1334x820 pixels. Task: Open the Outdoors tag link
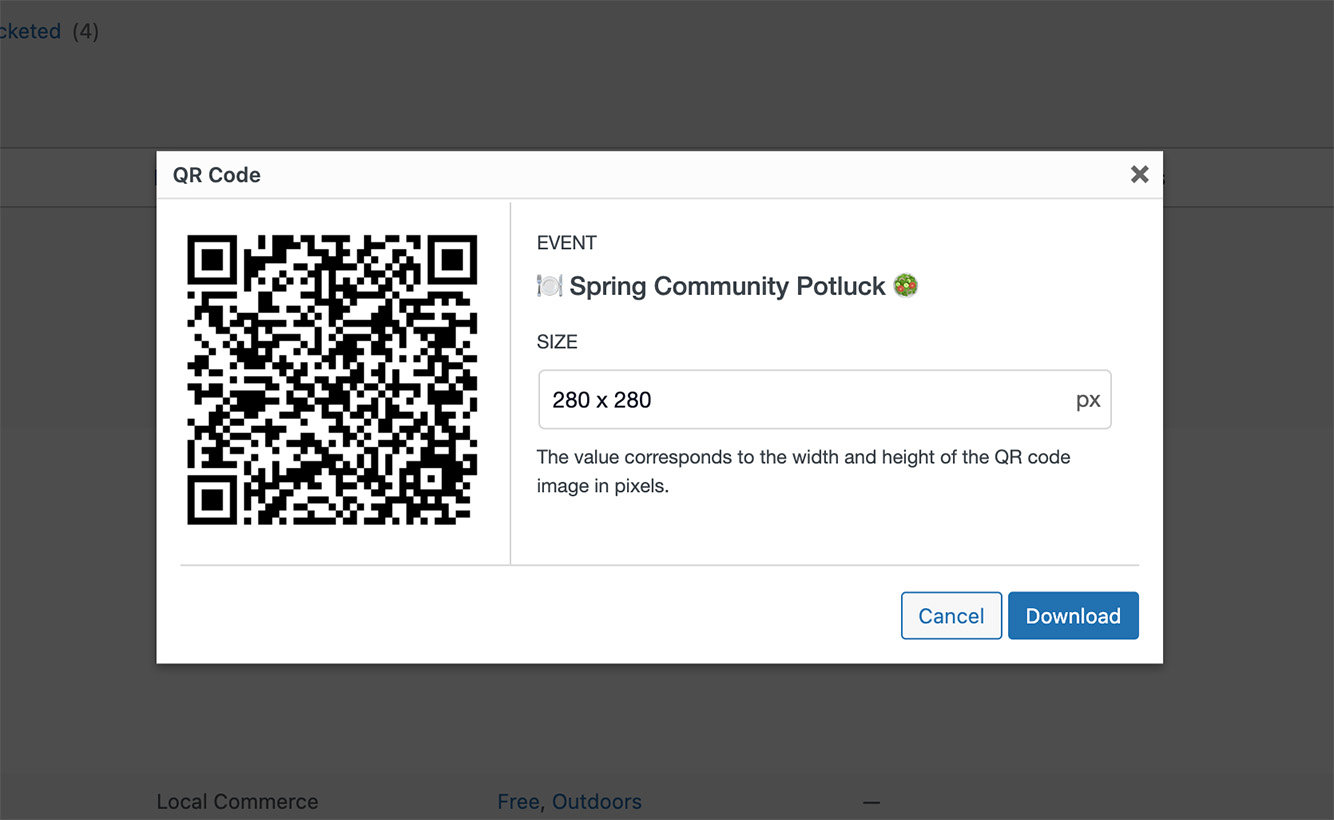pos(597,802)
